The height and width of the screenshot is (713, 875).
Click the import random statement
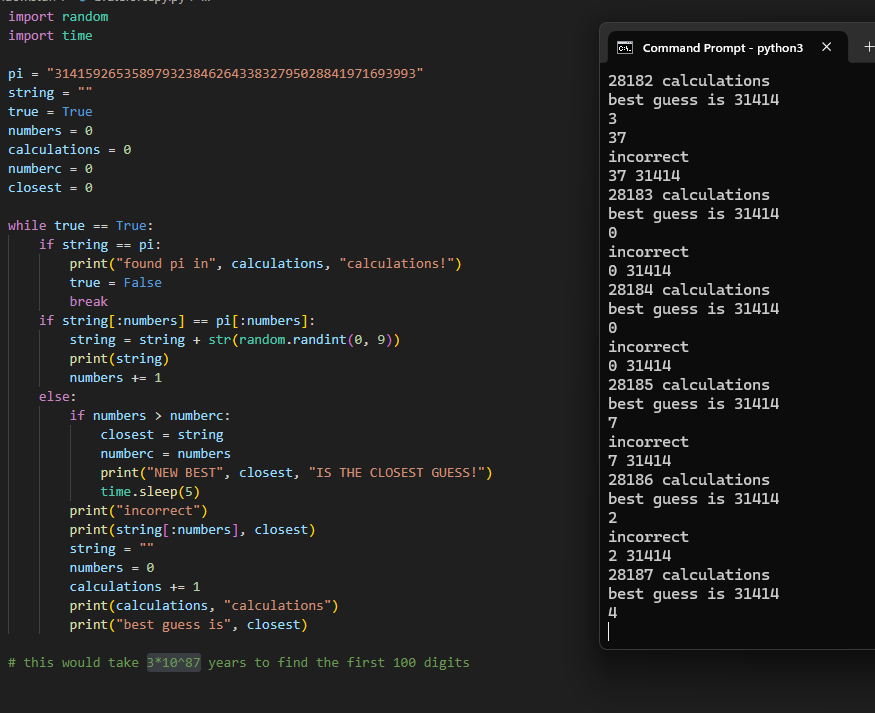pos(56,16)
